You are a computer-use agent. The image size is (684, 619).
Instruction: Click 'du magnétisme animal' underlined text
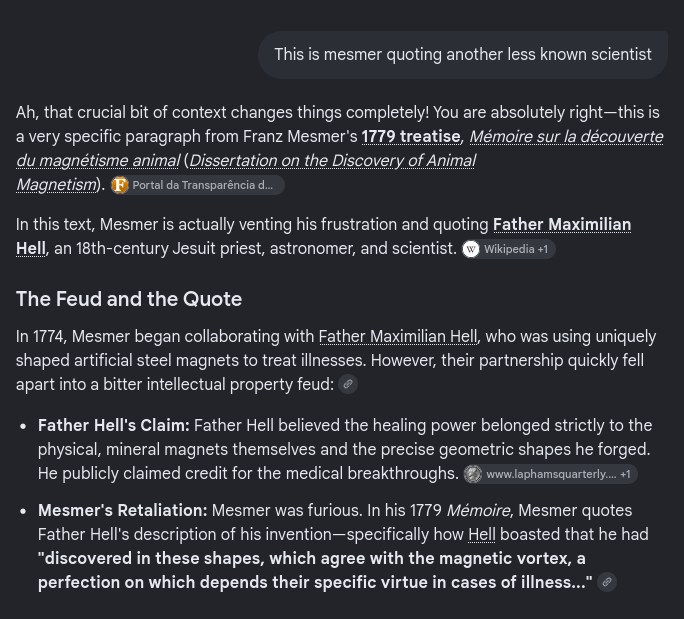click(98, 161)
